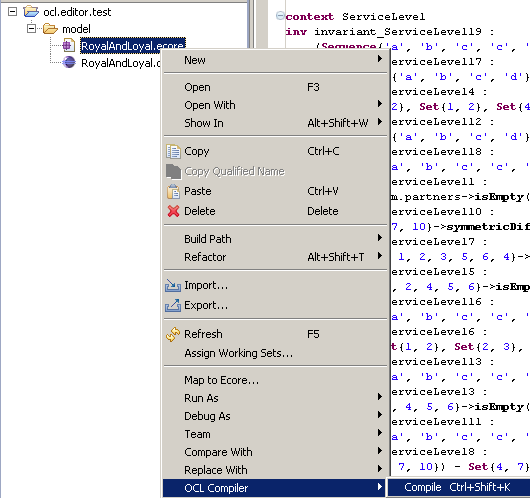
Task: Choose Export... from the context menu
Action: 275,305
